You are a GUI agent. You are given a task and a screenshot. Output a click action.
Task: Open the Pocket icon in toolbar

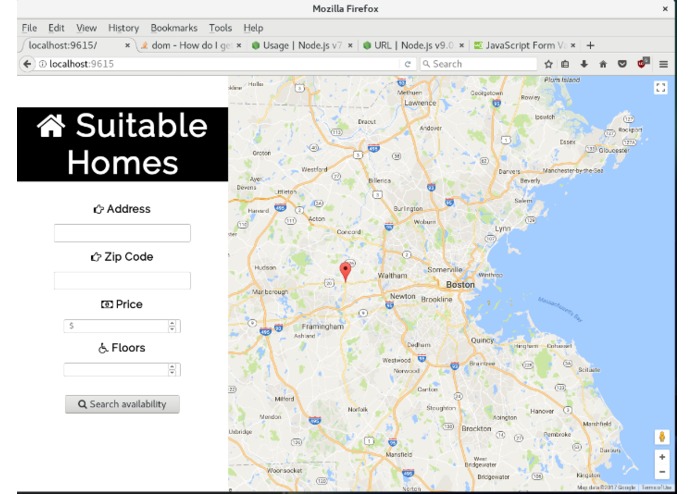(x=622, y=64)
